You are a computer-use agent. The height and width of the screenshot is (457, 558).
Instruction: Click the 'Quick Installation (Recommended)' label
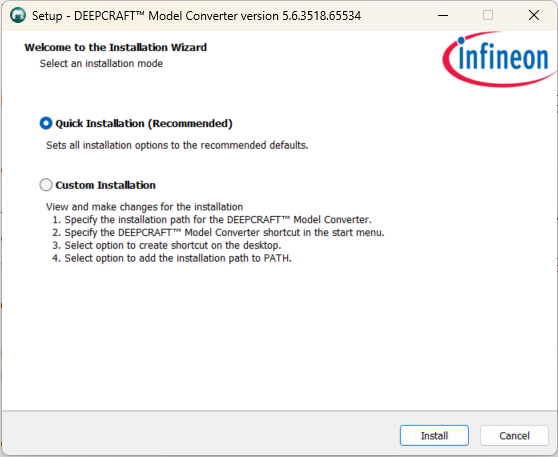(144, 124)
